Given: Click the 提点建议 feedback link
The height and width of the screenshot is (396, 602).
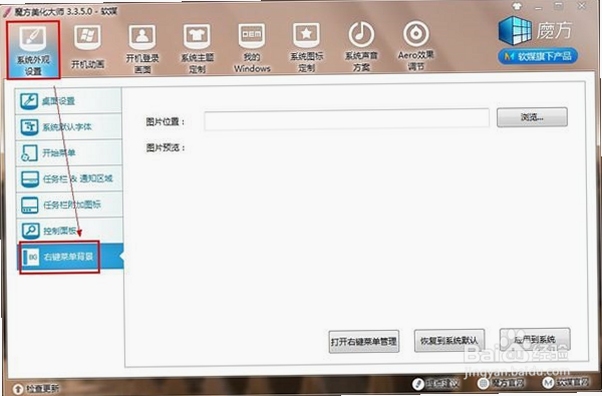Looking at the screenshot, I should point(436,383).
